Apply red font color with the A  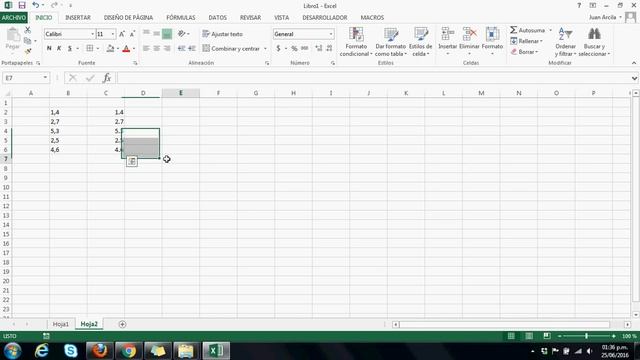point(126,49)
